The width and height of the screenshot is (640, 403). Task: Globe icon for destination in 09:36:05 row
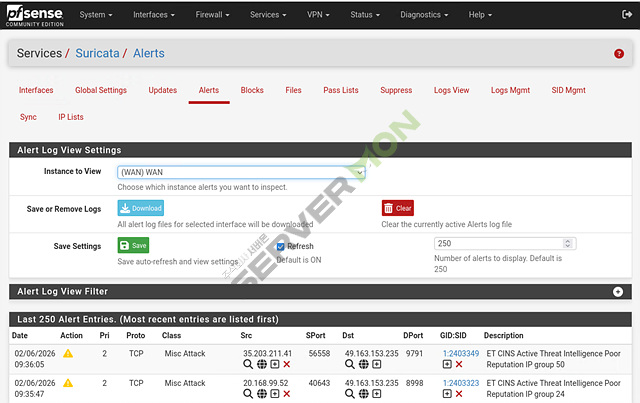point(363,364)
